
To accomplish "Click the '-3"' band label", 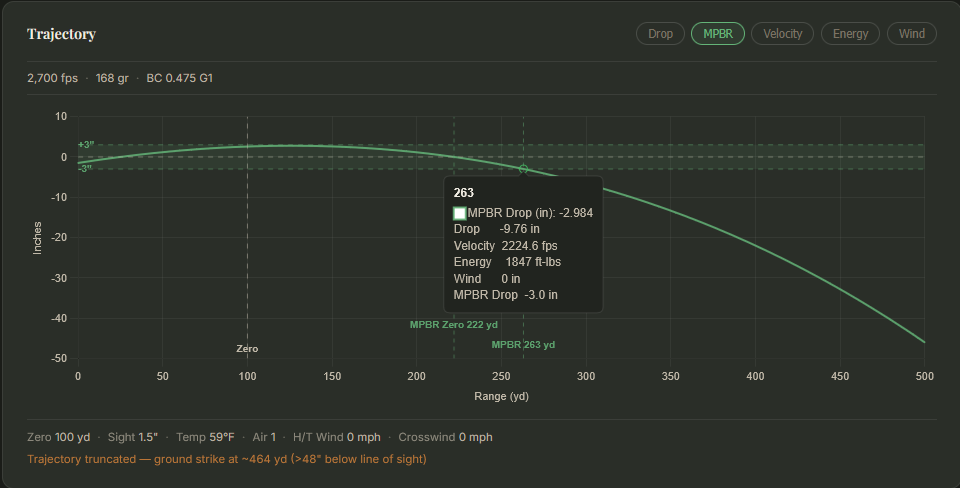I will 85,168.
